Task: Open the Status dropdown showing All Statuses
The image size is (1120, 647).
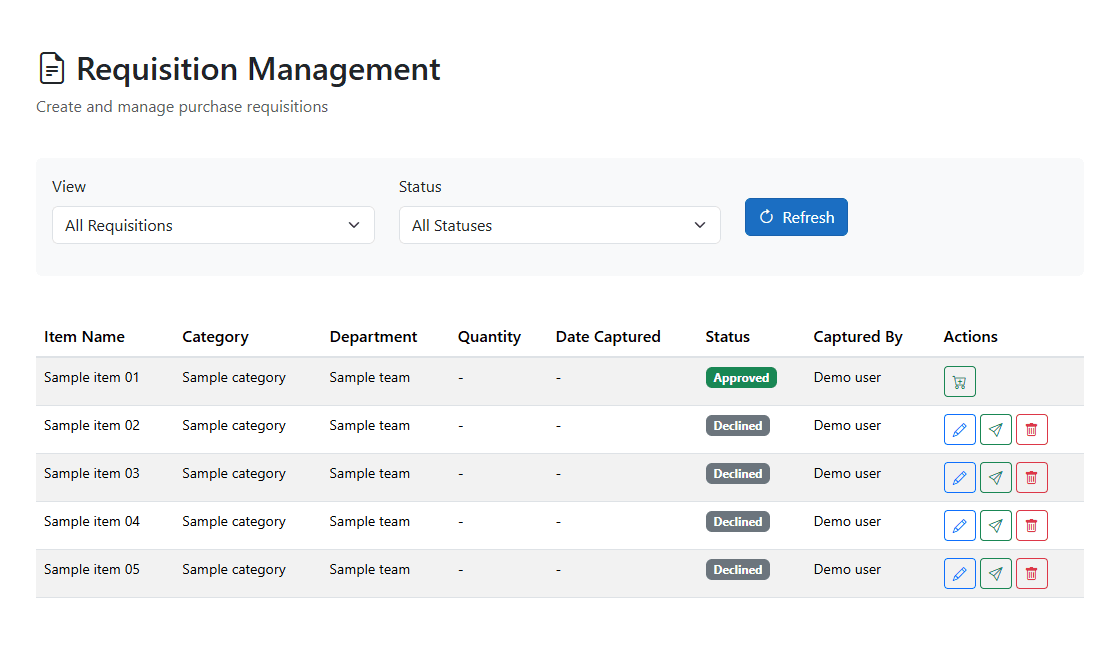Action: 559,225
